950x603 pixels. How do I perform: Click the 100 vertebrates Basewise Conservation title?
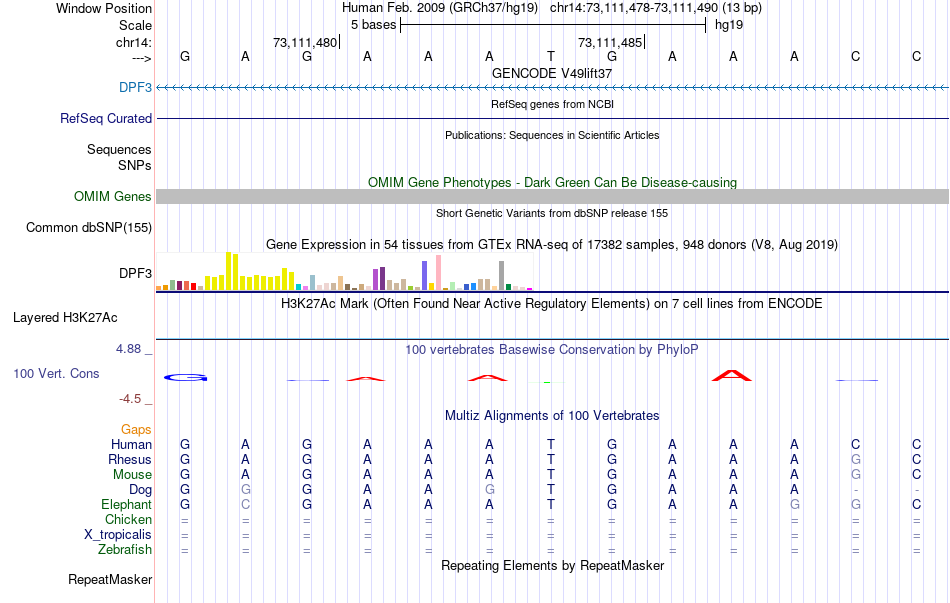point(552,350)
